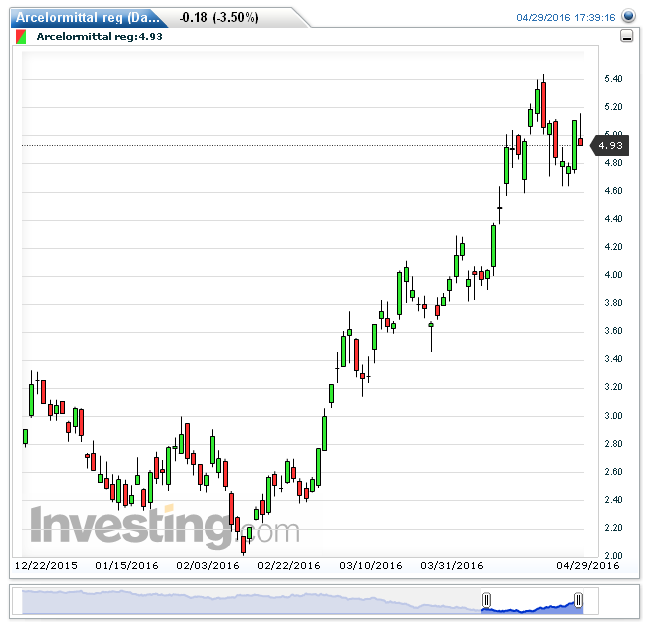Click the 4.80 price axis label
The image size is (650, 627).
pyautogui.click(x=613, y=162)
